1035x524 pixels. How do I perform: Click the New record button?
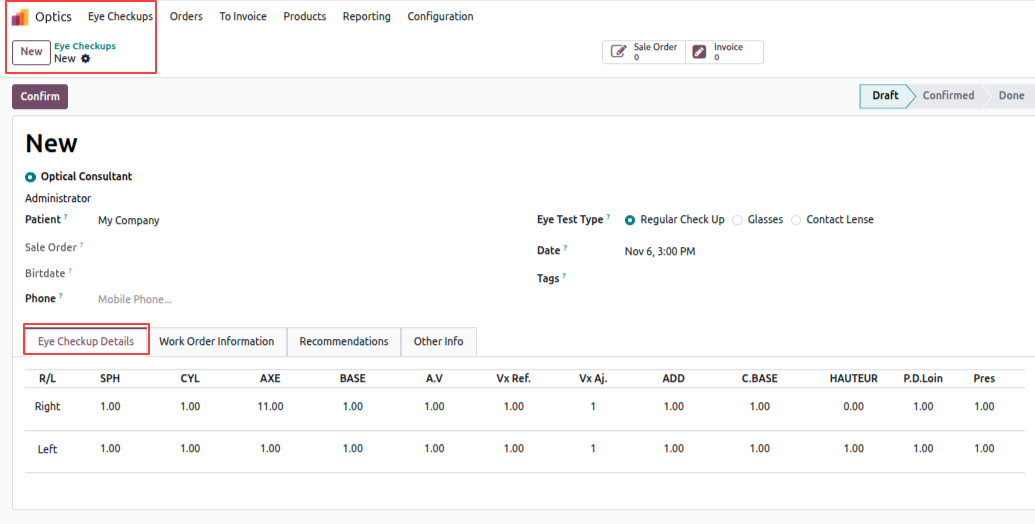31,52
